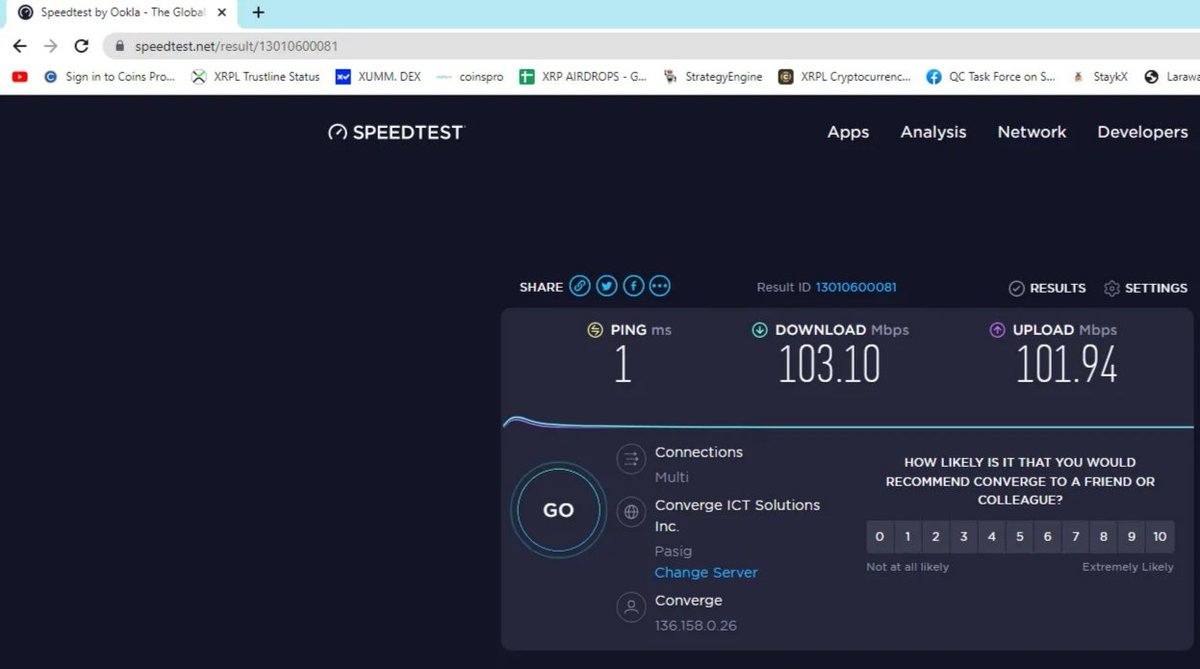The height and width of the screenshot is (669, 1200).
Task: Open the Larawa bookmark
Action: [1170, 76]
